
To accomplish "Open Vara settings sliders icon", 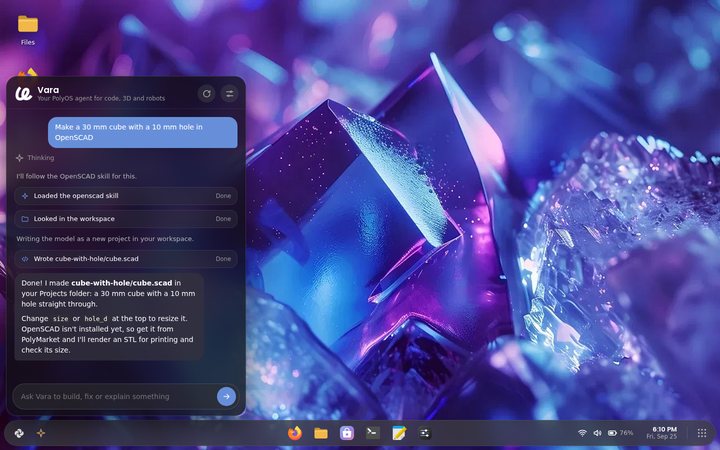I will (229, 94).
